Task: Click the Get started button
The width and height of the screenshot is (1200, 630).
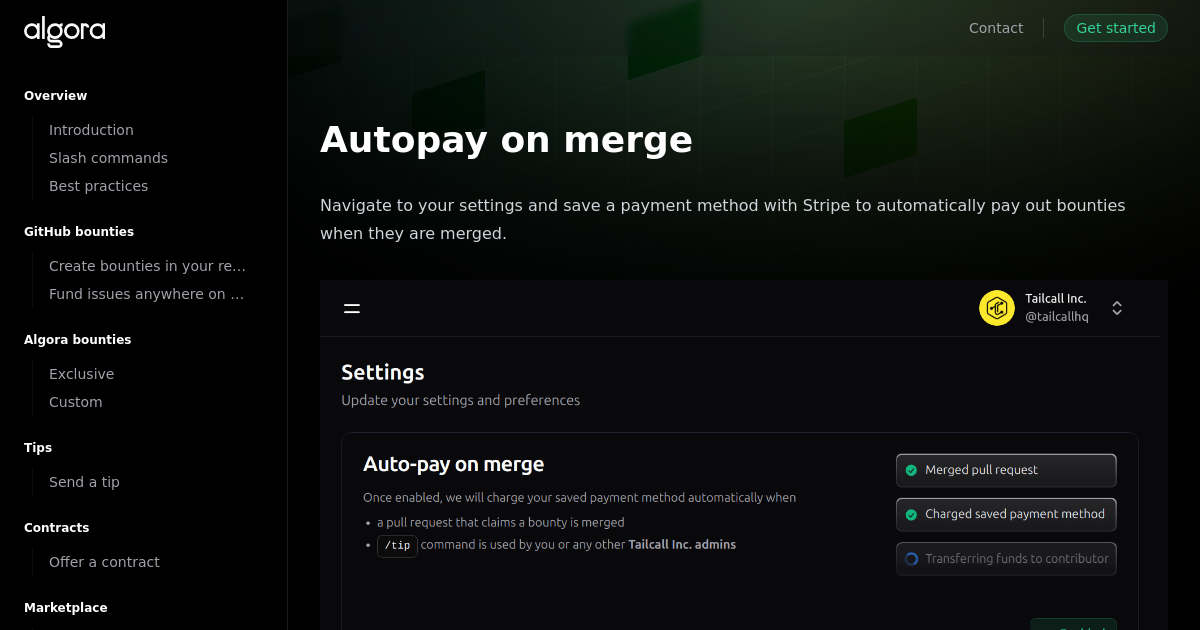Action: click(1115, 28)
